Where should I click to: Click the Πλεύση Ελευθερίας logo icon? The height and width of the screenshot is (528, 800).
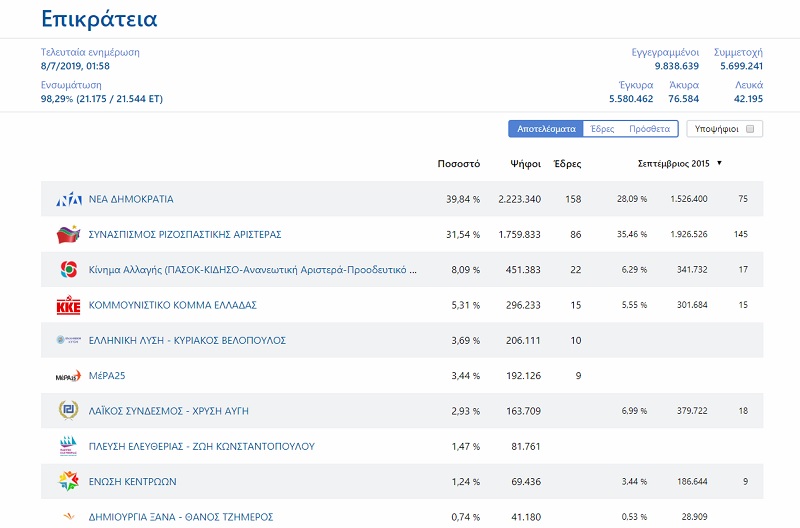tap(68, 446)
